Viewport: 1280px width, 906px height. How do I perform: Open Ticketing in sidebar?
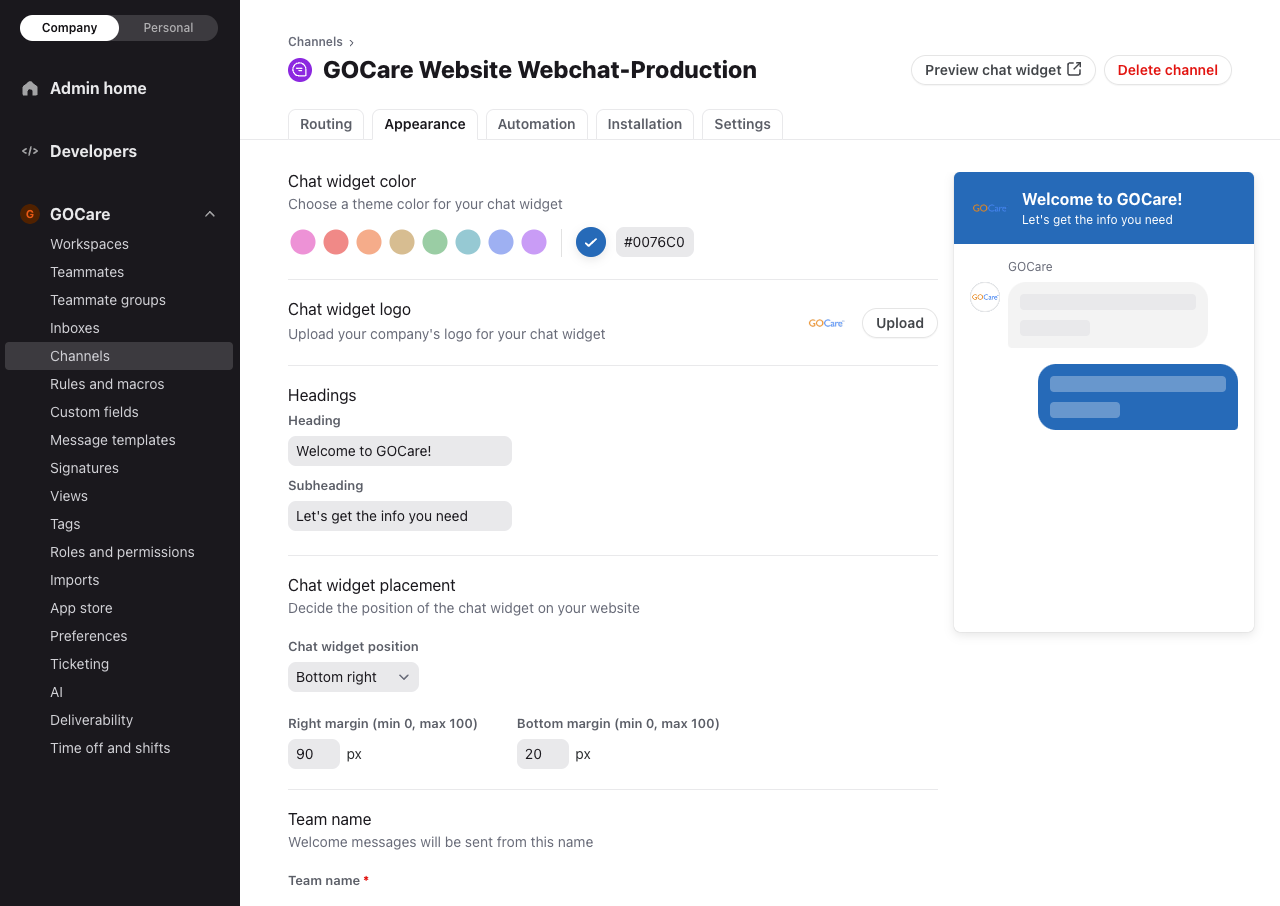pos(119,664)
